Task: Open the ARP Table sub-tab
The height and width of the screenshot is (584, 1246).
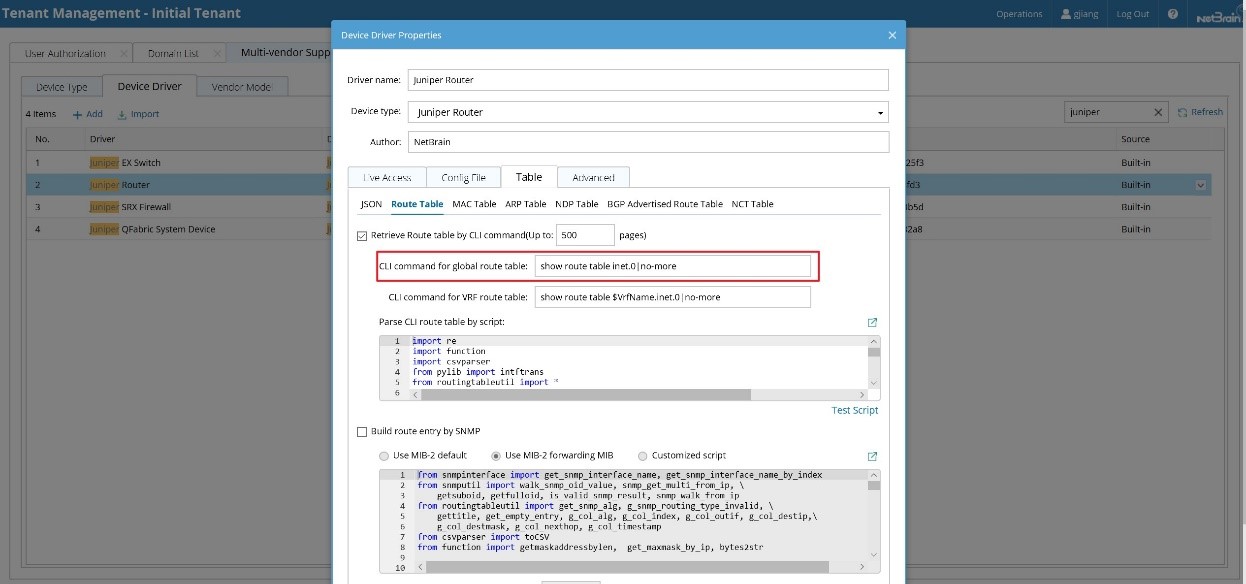Action: pyautogui.click(x=526, y=204)
